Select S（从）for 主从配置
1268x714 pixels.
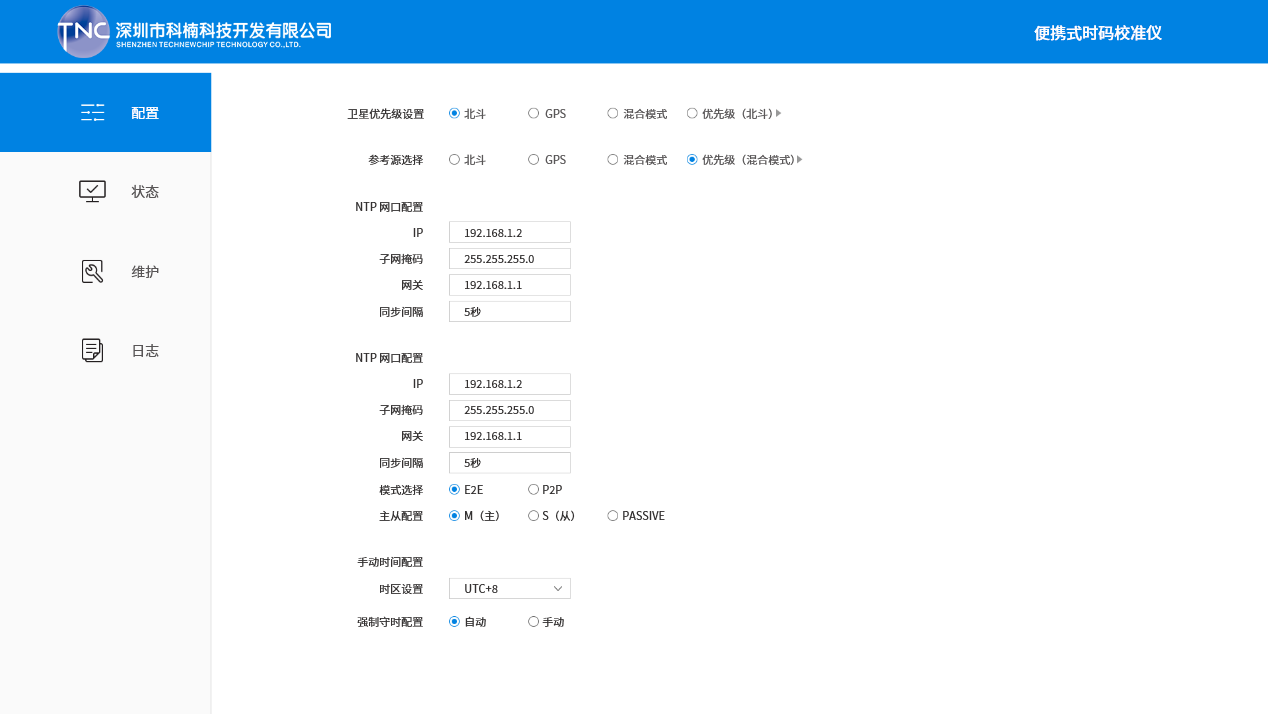pyautogui.click(x=534, y=516)
